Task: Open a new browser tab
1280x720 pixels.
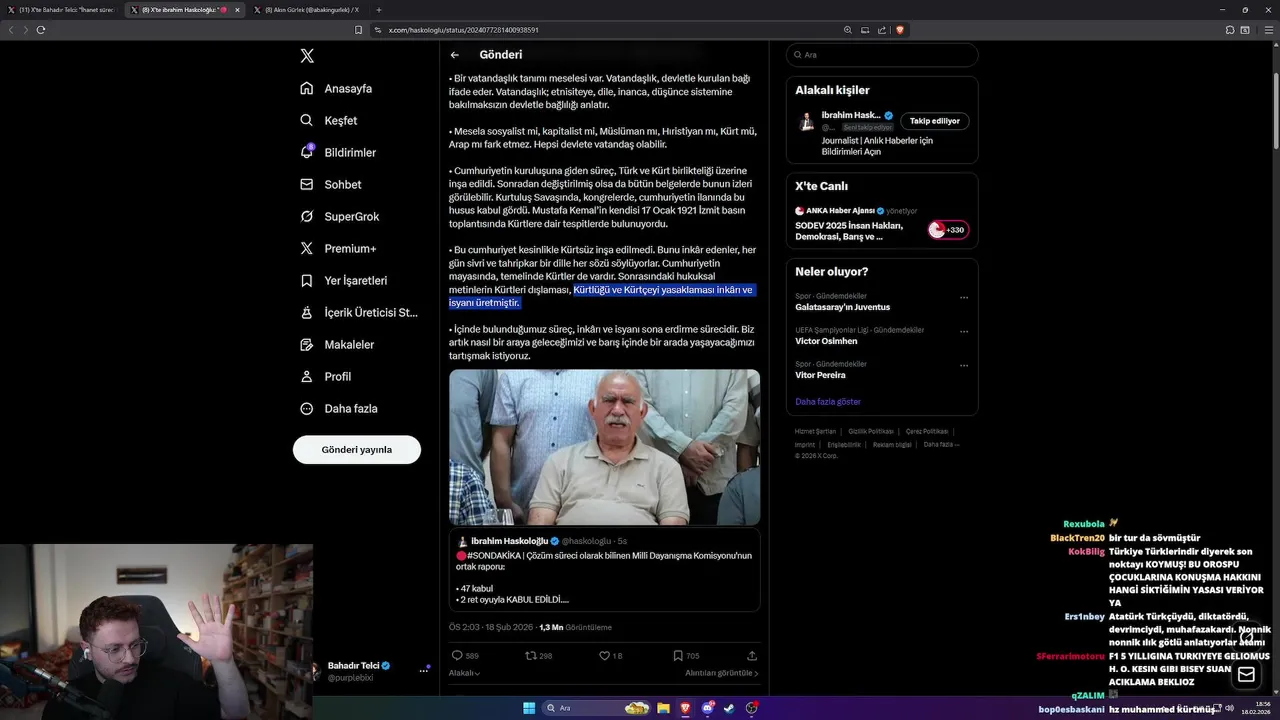Action: click(379, 10)
